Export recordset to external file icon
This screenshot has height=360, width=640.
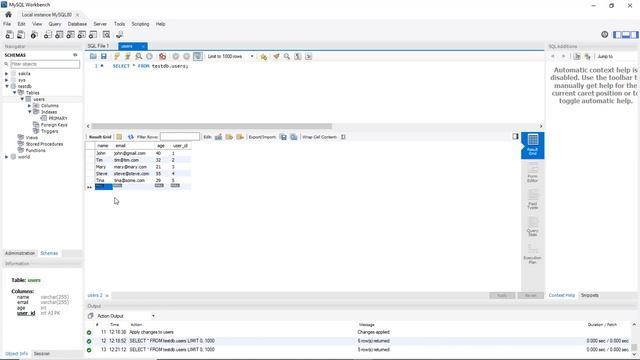[x=283, y=137]
